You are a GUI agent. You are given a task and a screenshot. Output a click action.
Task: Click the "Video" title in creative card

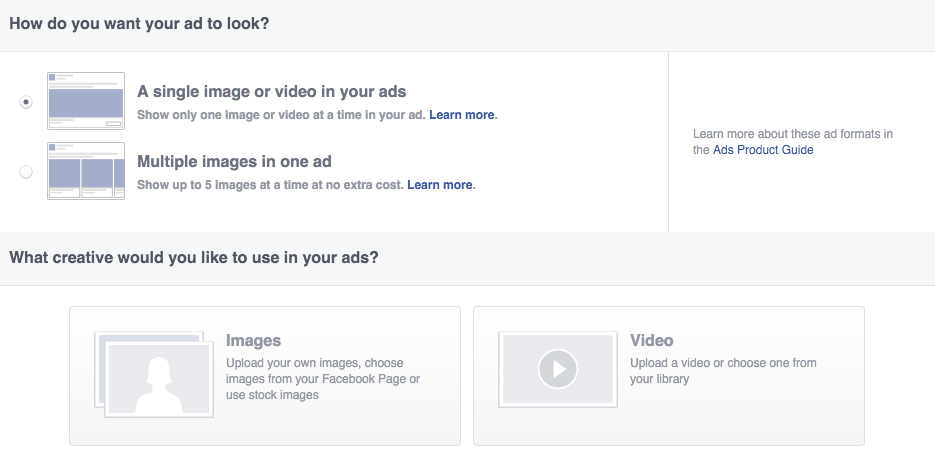pyautogui.click(x=651, y=341)
